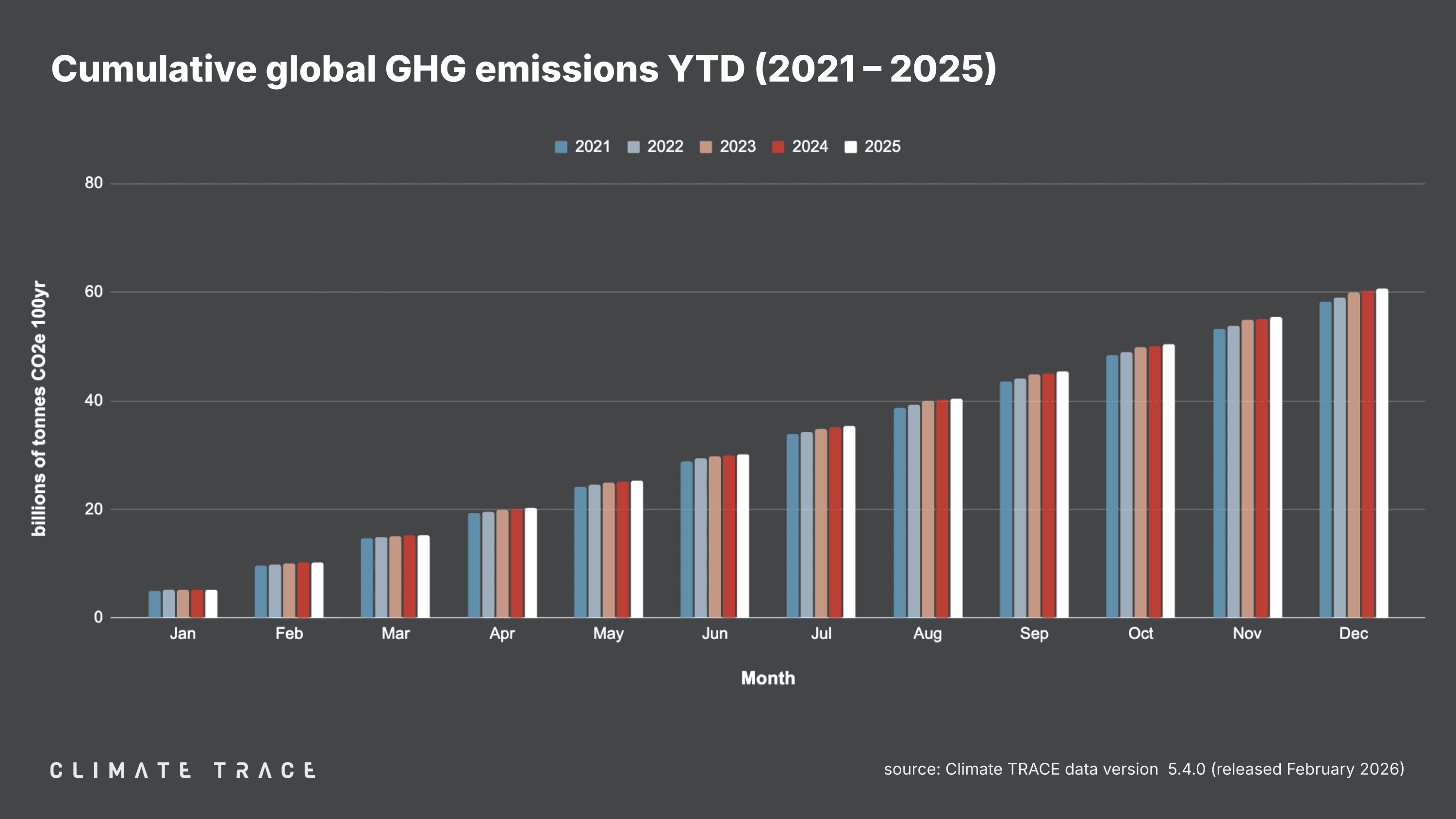Click the Aug month axis label
Viewport: 1456px width, 819px height.
[927, 633]
